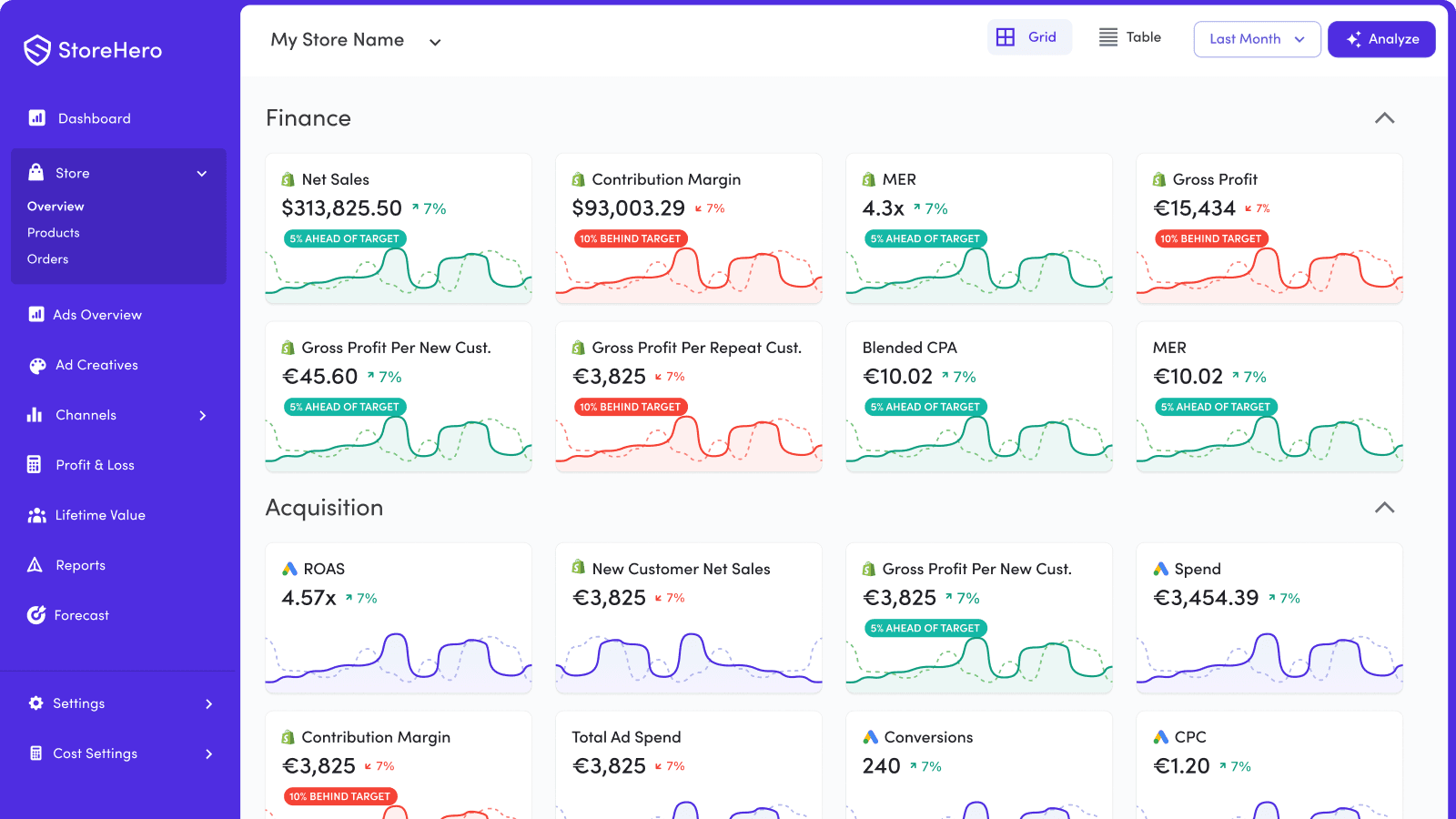
Task: Click the Net Sales sparkline chart
Action: pos(399,276)
